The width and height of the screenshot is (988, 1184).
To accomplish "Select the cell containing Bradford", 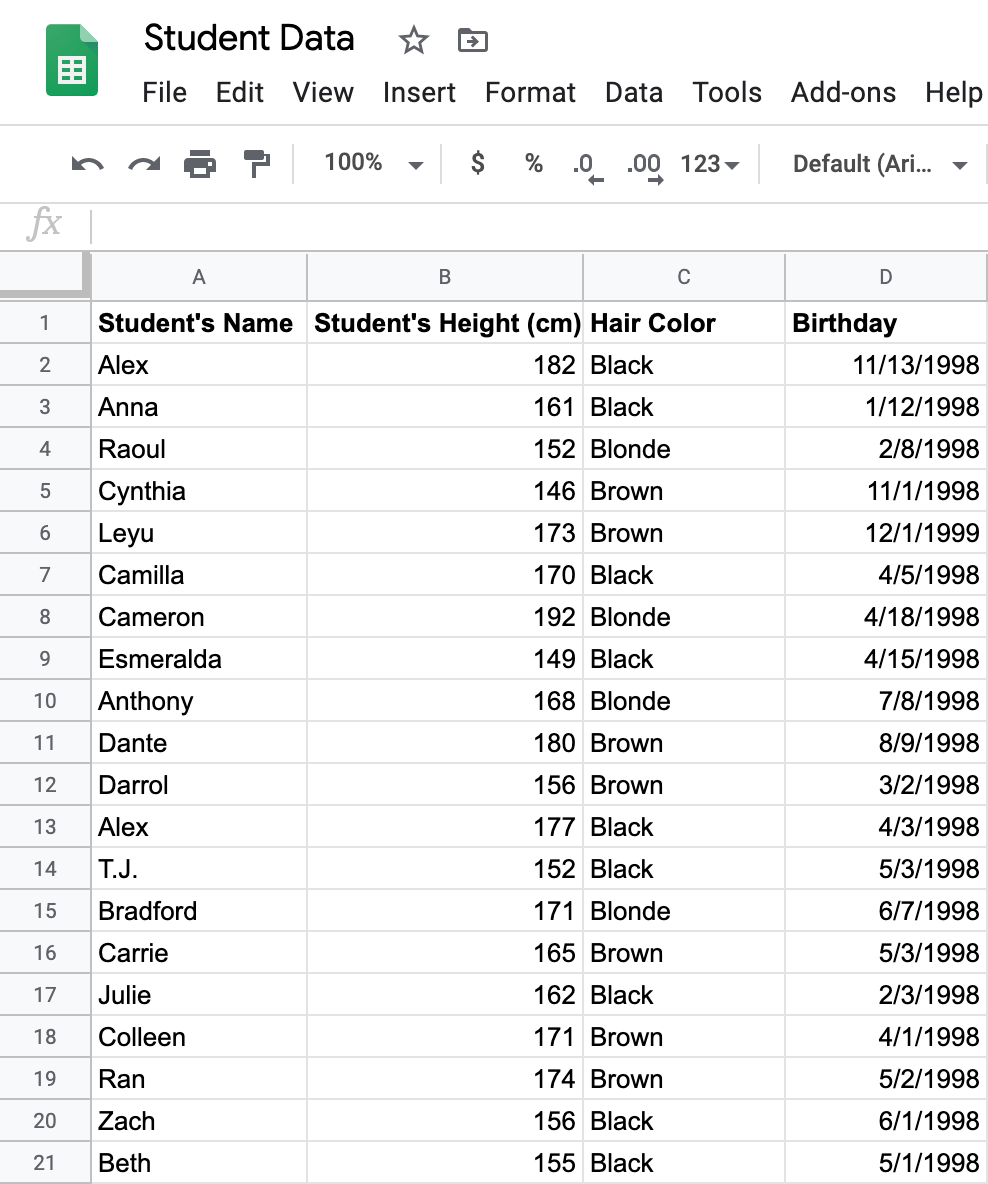I will tap(199, 911).
